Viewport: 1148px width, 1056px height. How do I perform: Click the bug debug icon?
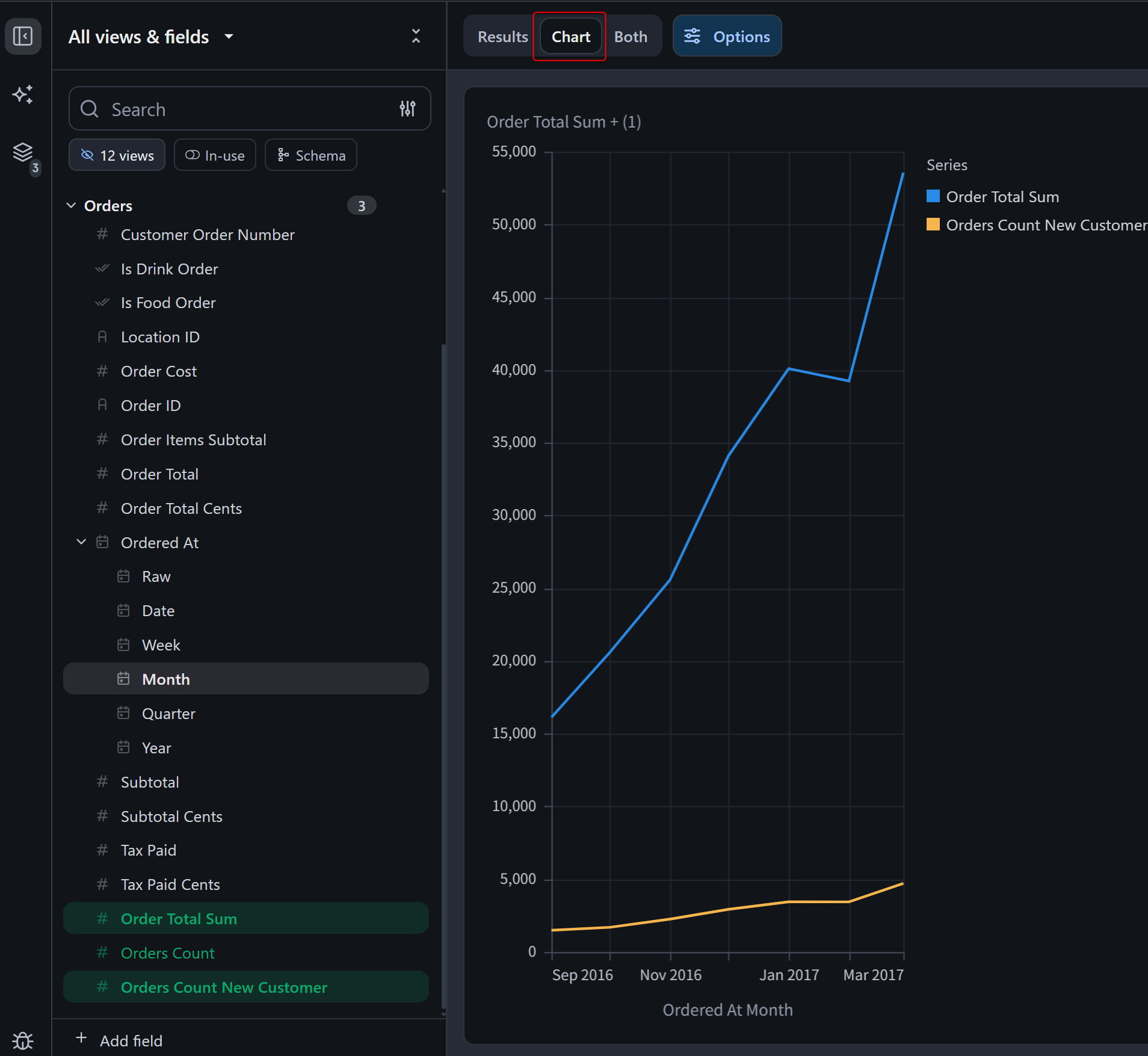click(x=23, y=1040)
